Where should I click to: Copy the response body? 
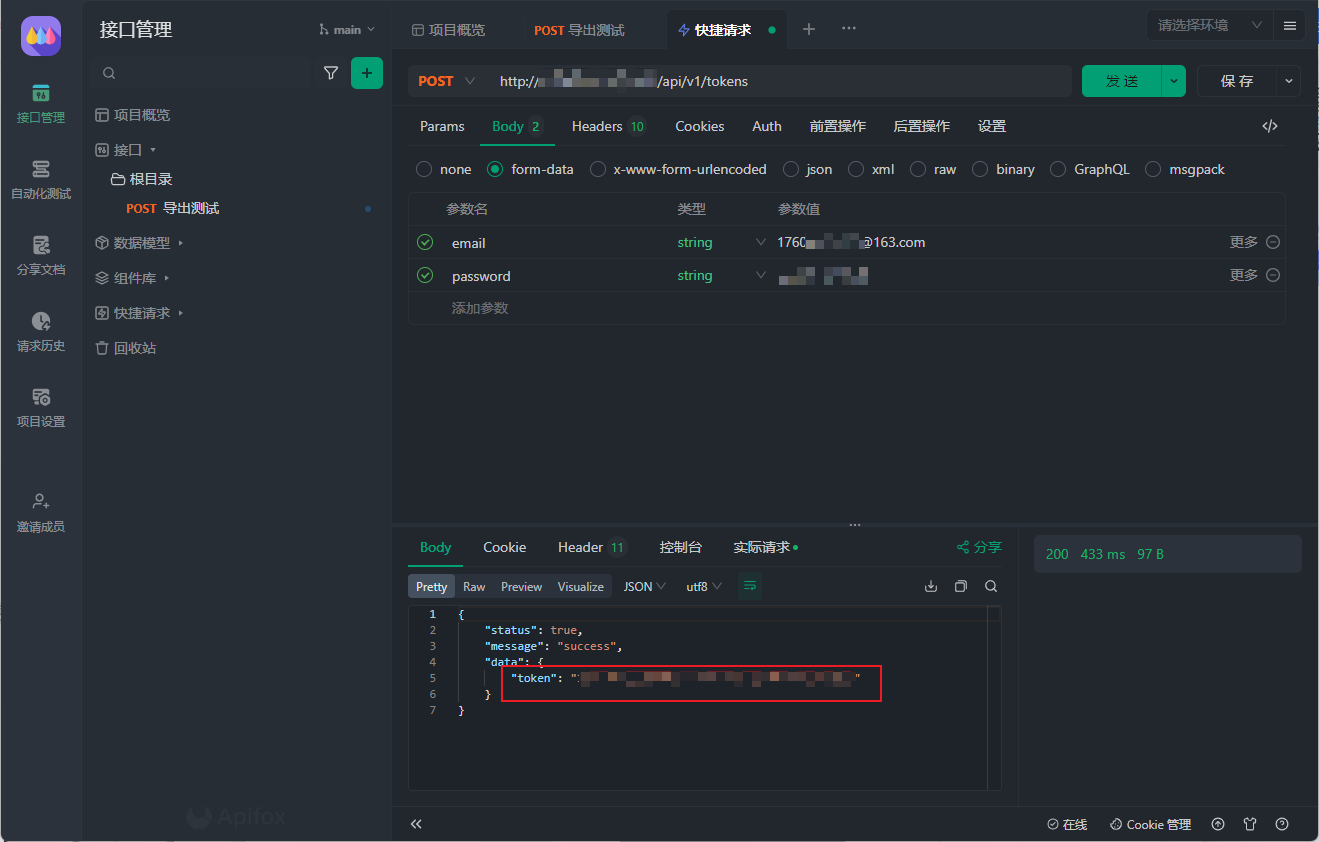(x=961, y=586)
